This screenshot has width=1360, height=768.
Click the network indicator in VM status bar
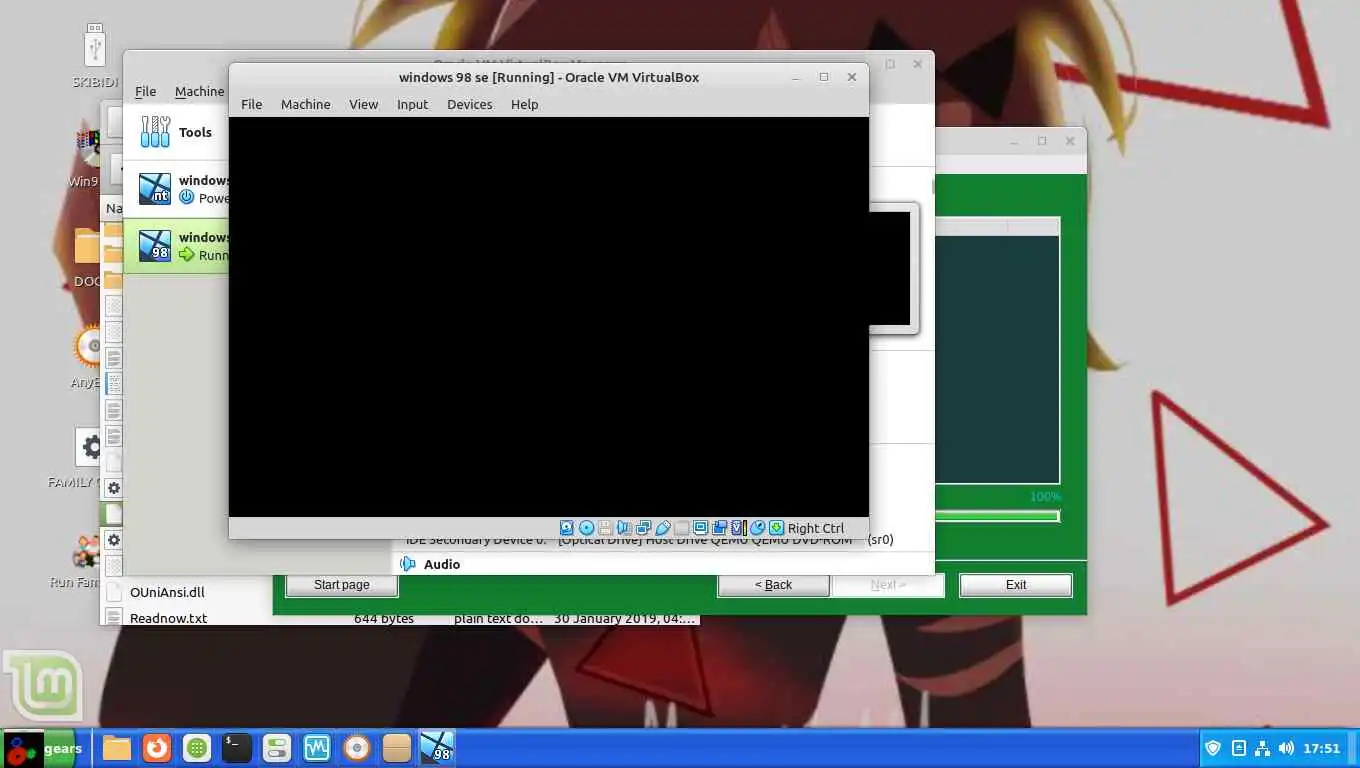pos(643,528)
